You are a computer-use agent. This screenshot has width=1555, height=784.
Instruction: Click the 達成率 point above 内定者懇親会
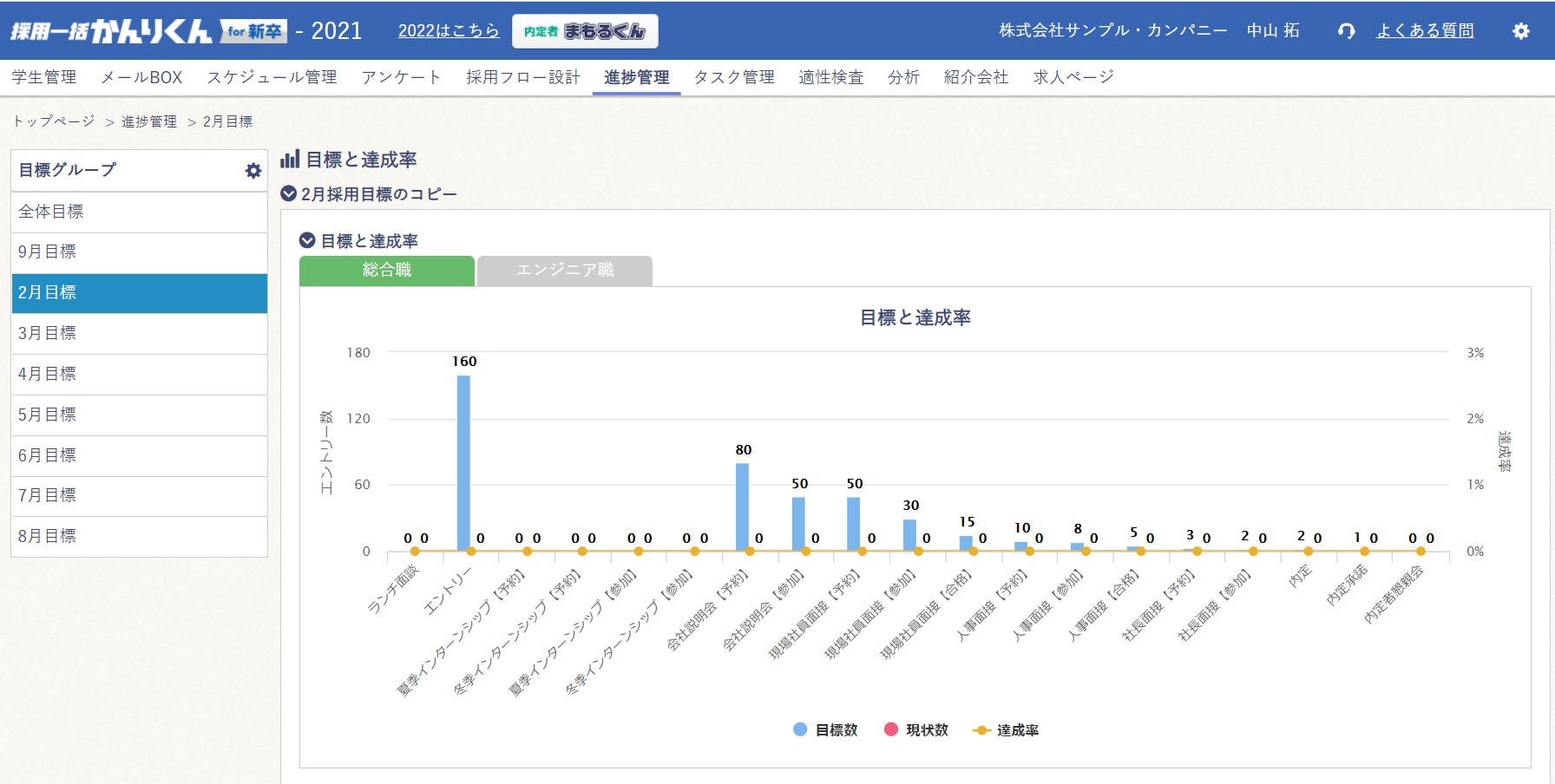pos(1420,552)
